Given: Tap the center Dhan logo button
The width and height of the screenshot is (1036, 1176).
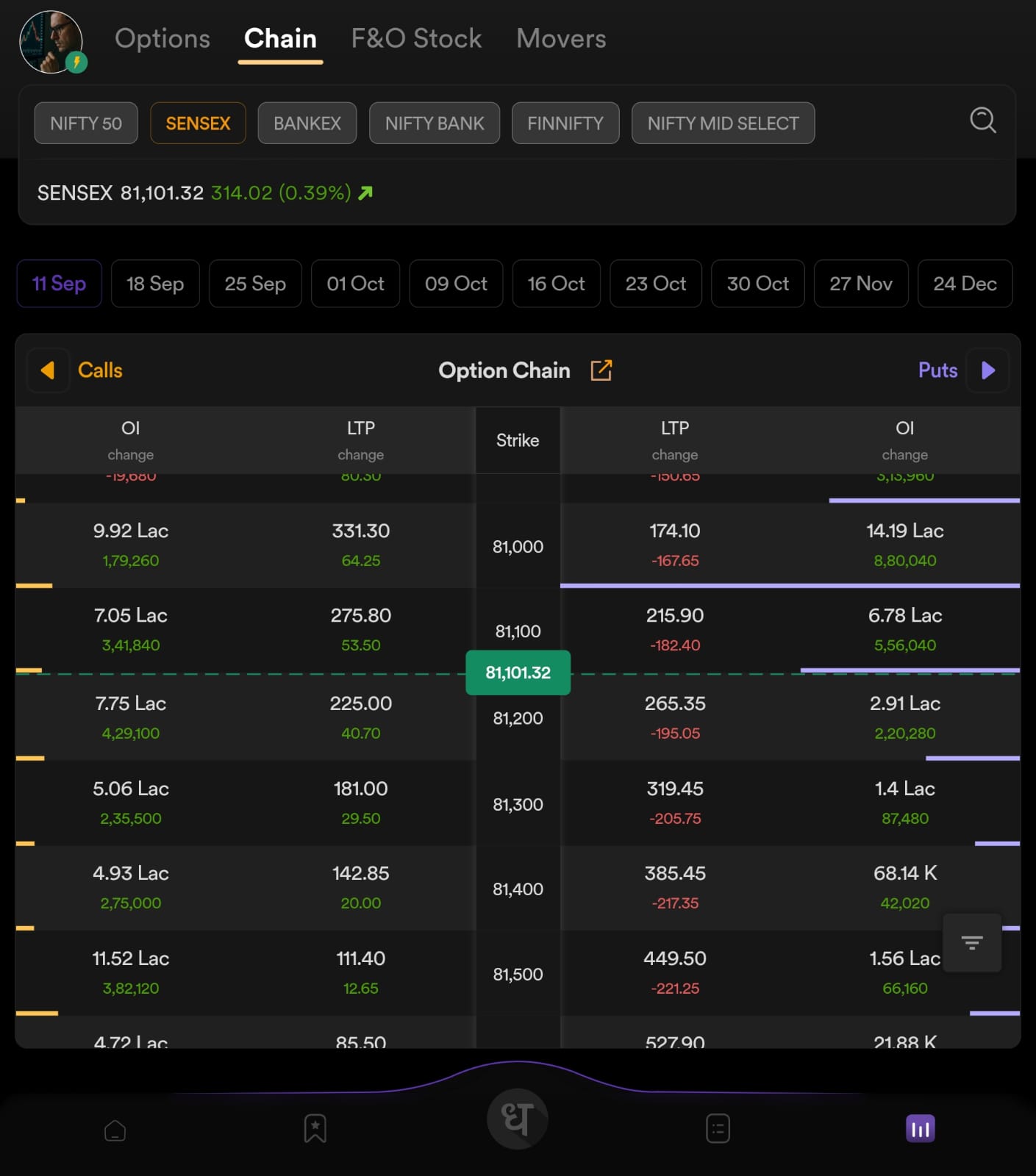Looking at the screenshot, I should 518,1119.
